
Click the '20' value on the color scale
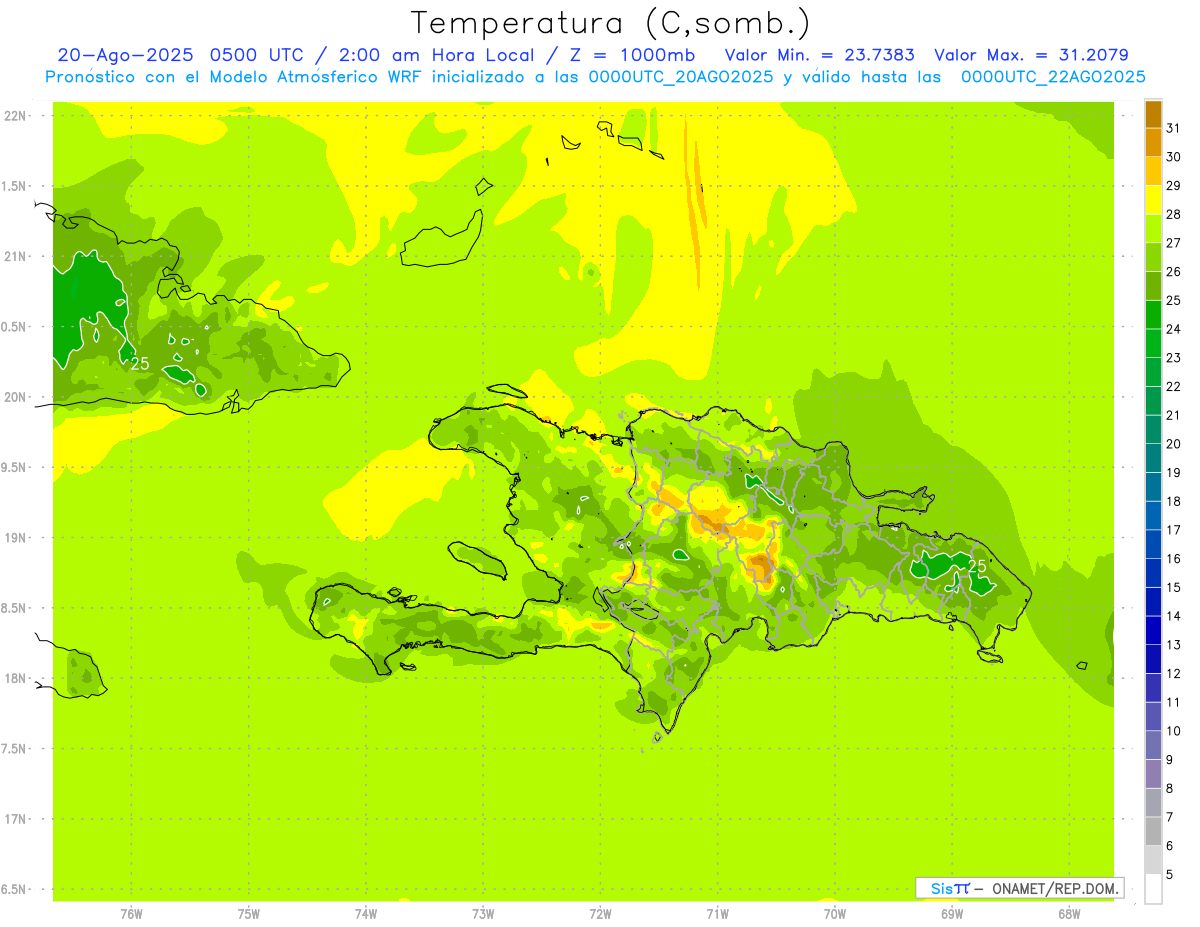(1174, 443)
